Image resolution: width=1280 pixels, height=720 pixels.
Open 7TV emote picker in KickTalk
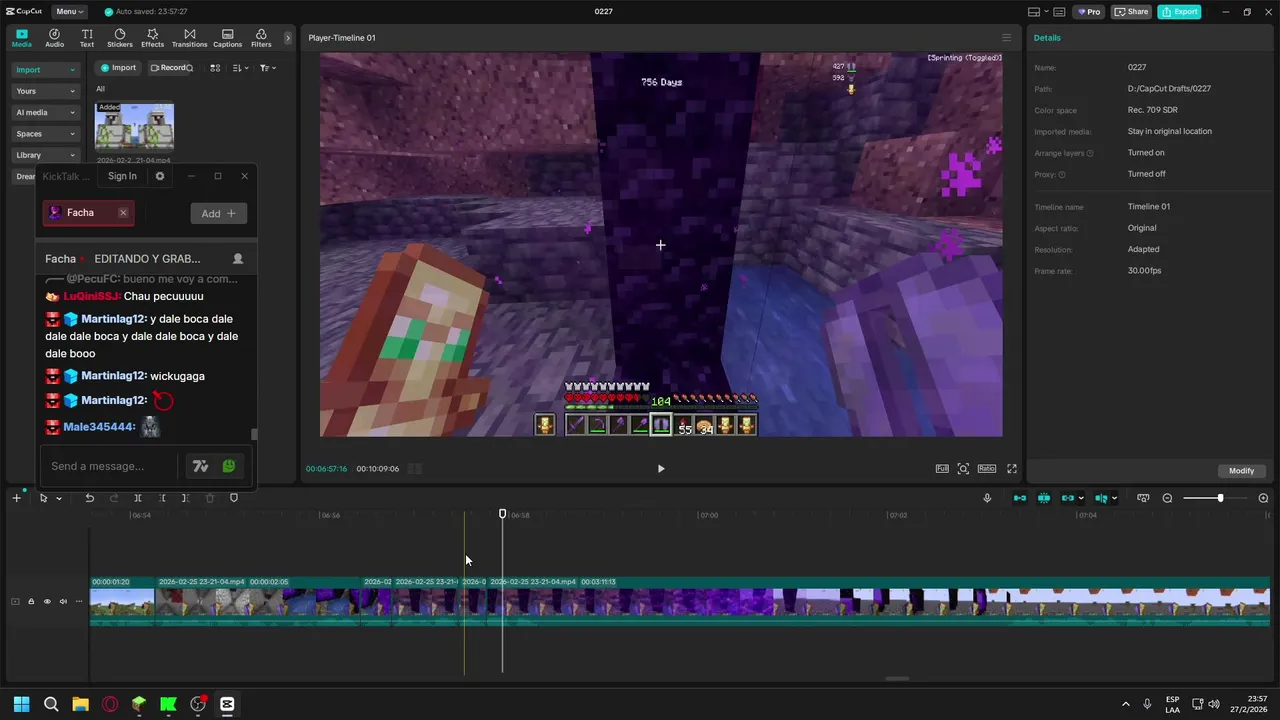200,466
